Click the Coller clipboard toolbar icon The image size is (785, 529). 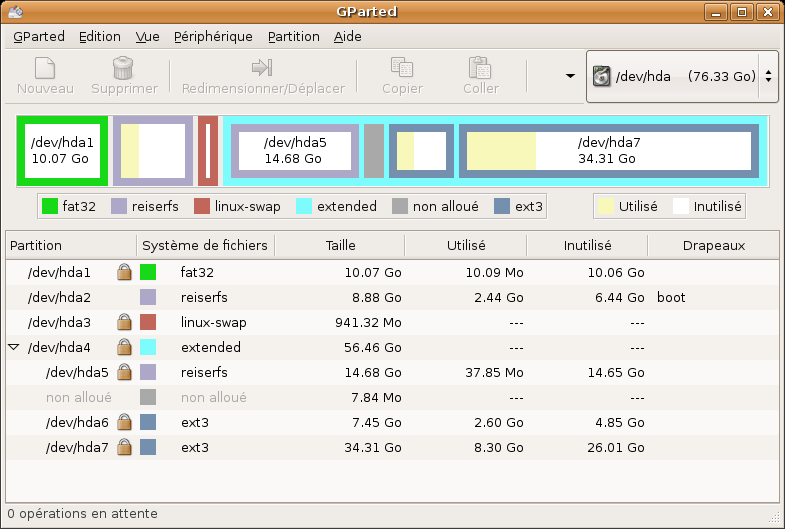pyautogui.click(x=480, y=68)
